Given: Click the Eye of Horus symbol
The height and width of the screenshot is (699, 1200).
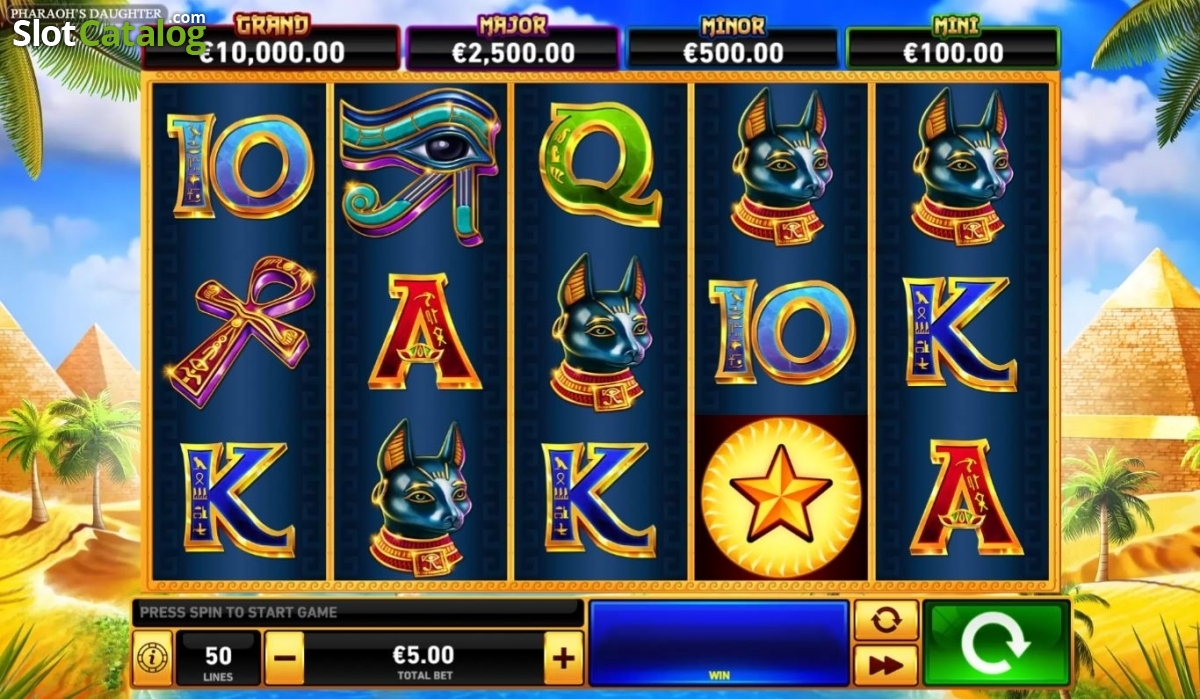Looking at the screenshot, I should (419, 166).
